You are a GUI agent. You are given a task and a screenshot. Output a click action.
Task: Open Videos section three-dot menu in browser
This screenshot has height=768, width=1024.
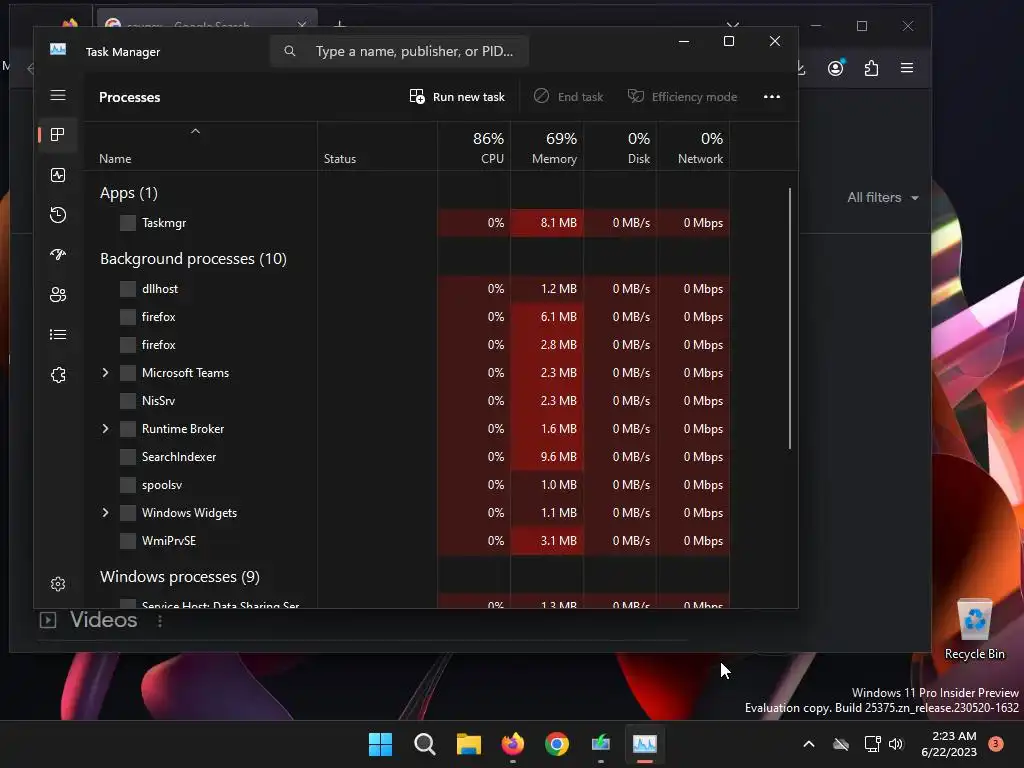[x=160, y=621]
